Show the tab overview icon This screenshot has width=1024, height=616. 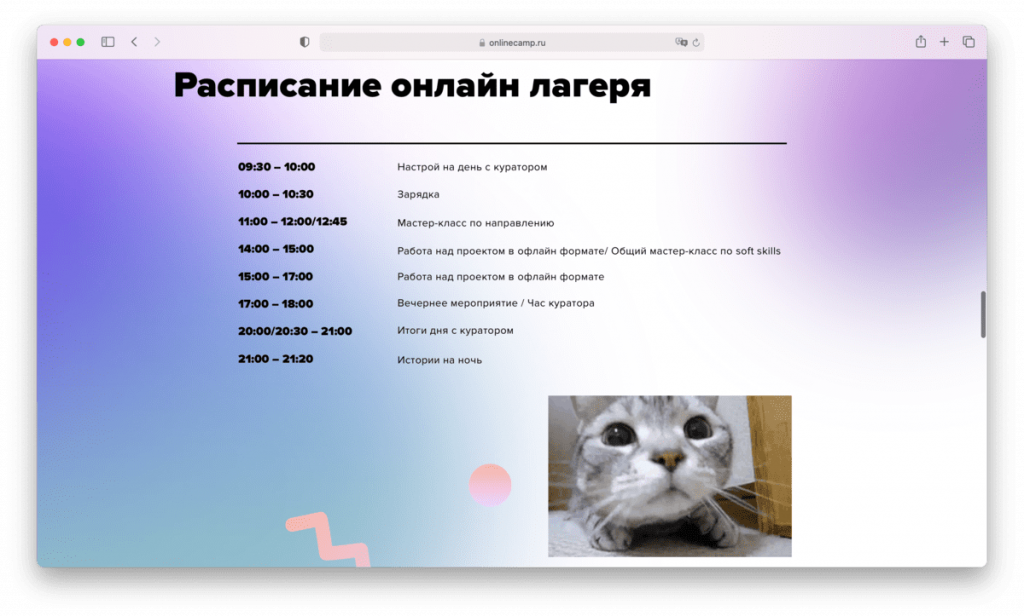tap(968, 42)
